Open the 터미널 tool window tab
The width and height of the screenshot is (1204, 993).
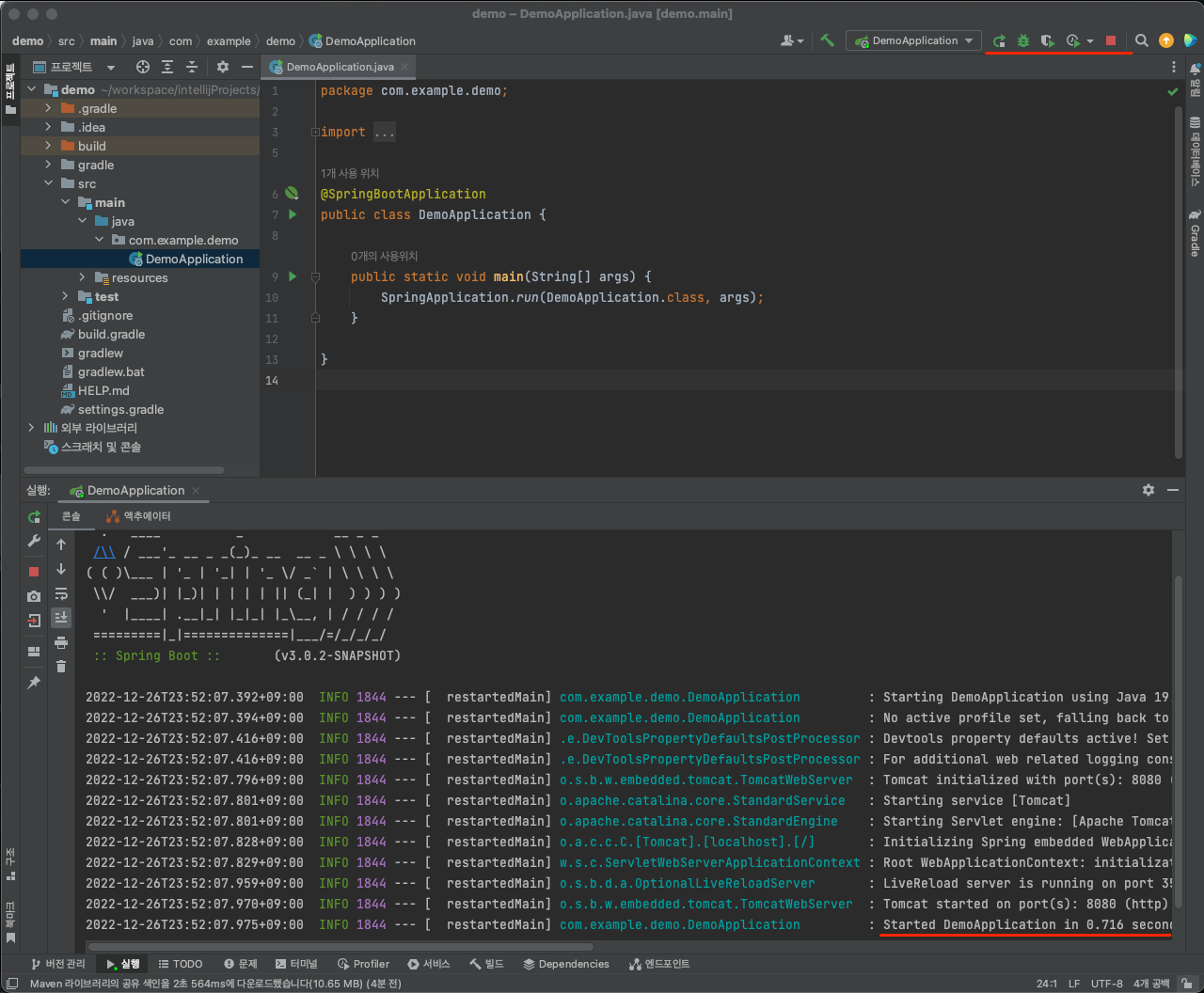pos(298,963)
